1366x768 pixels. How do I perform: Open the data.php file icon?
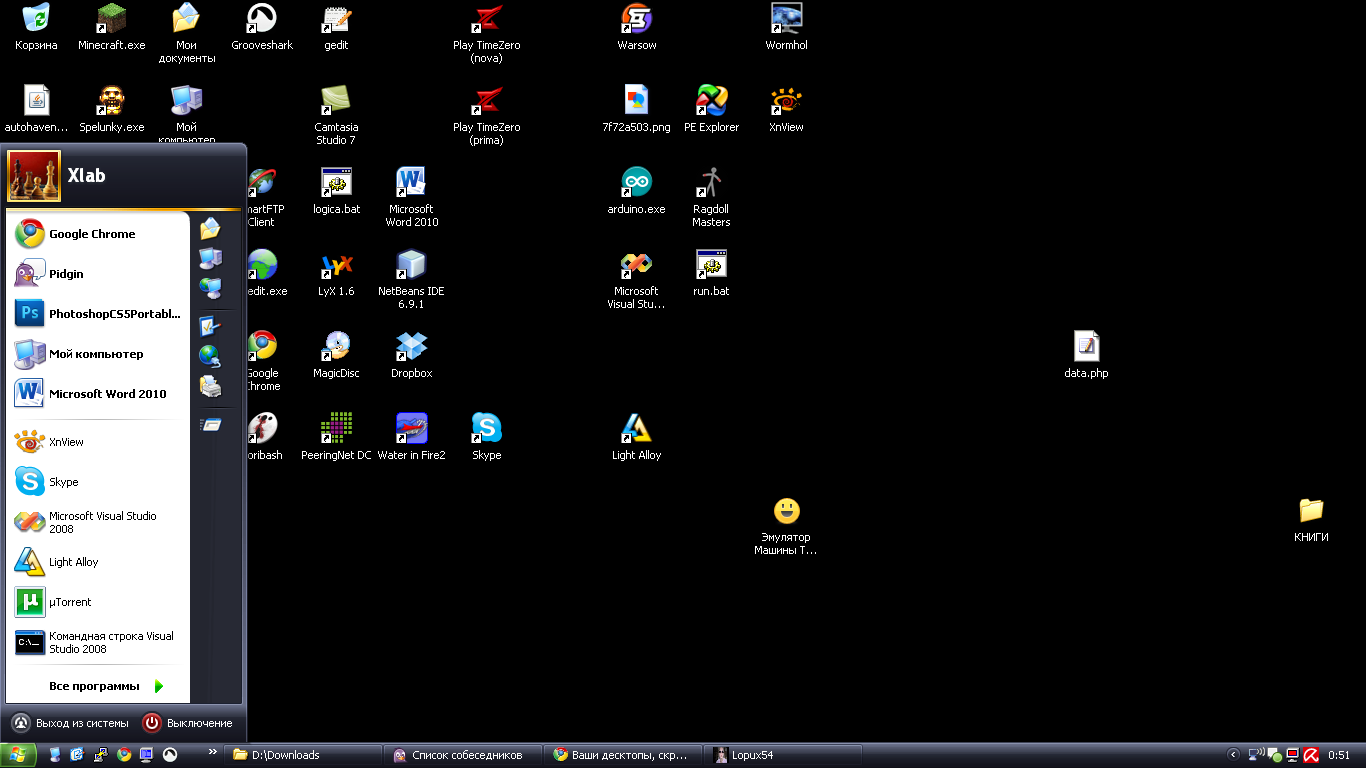[x=1086, y=348]
